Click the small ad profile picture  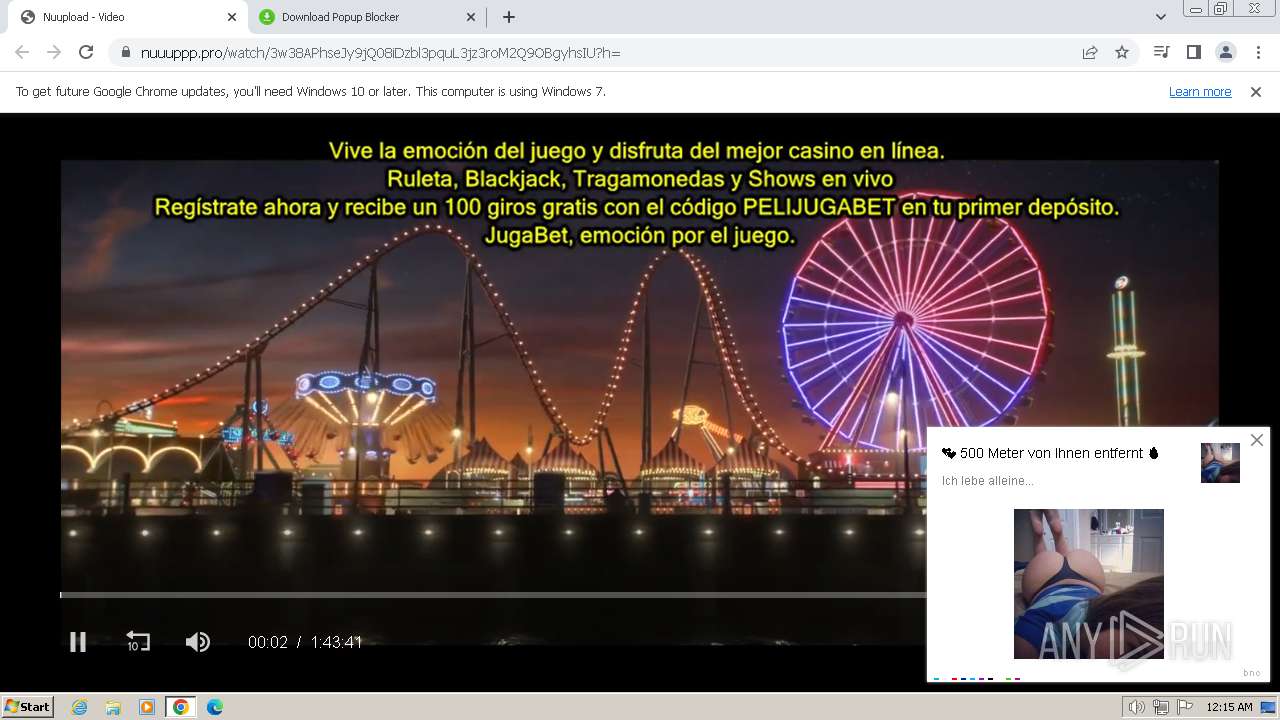pos(1220,463)
